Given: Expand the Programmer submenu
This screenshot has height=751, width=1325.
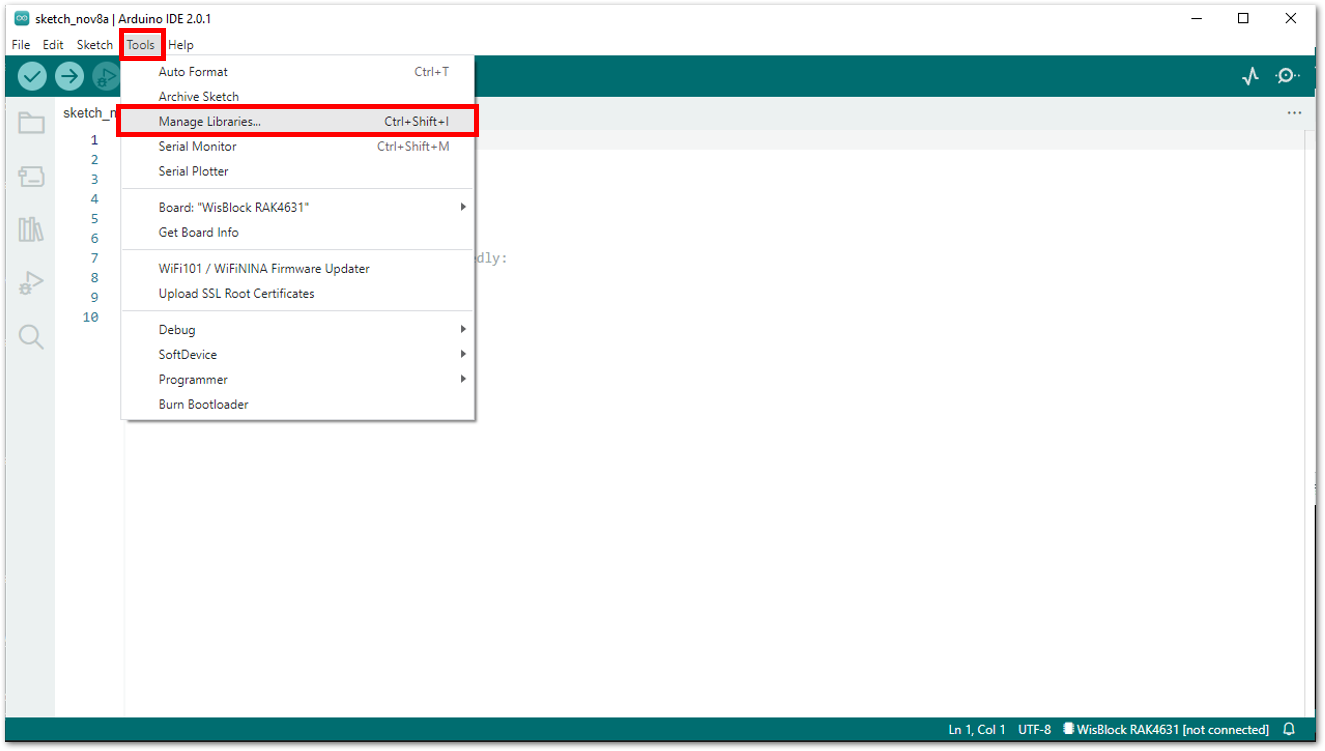Looking at the screenshot, I should [297, 380].
